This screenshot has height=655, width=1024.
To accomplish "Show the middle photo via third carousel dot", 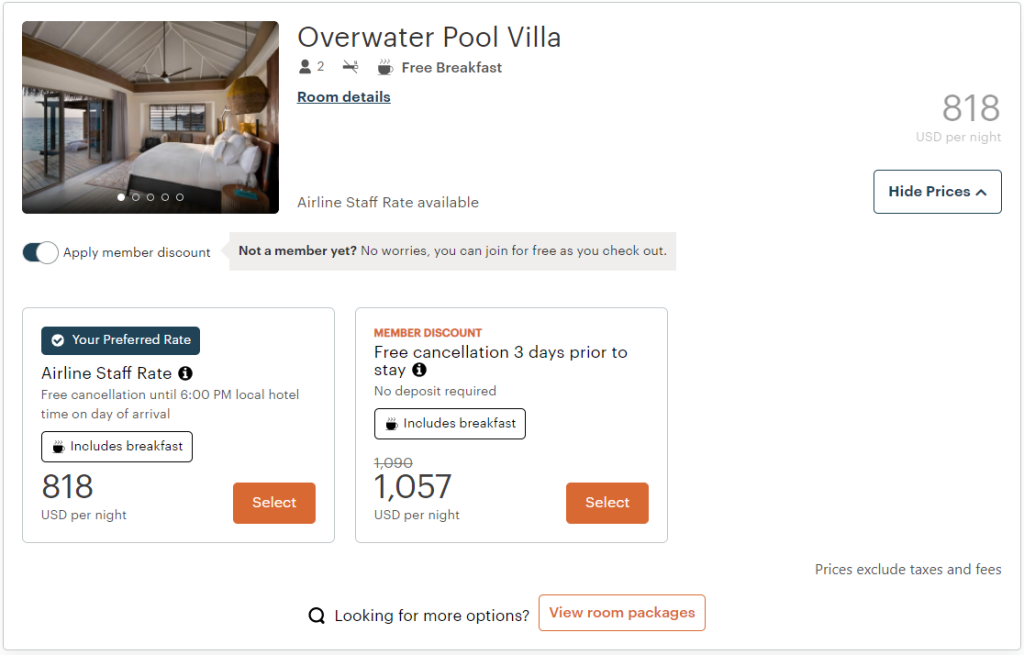I will [x=151, y=197].
